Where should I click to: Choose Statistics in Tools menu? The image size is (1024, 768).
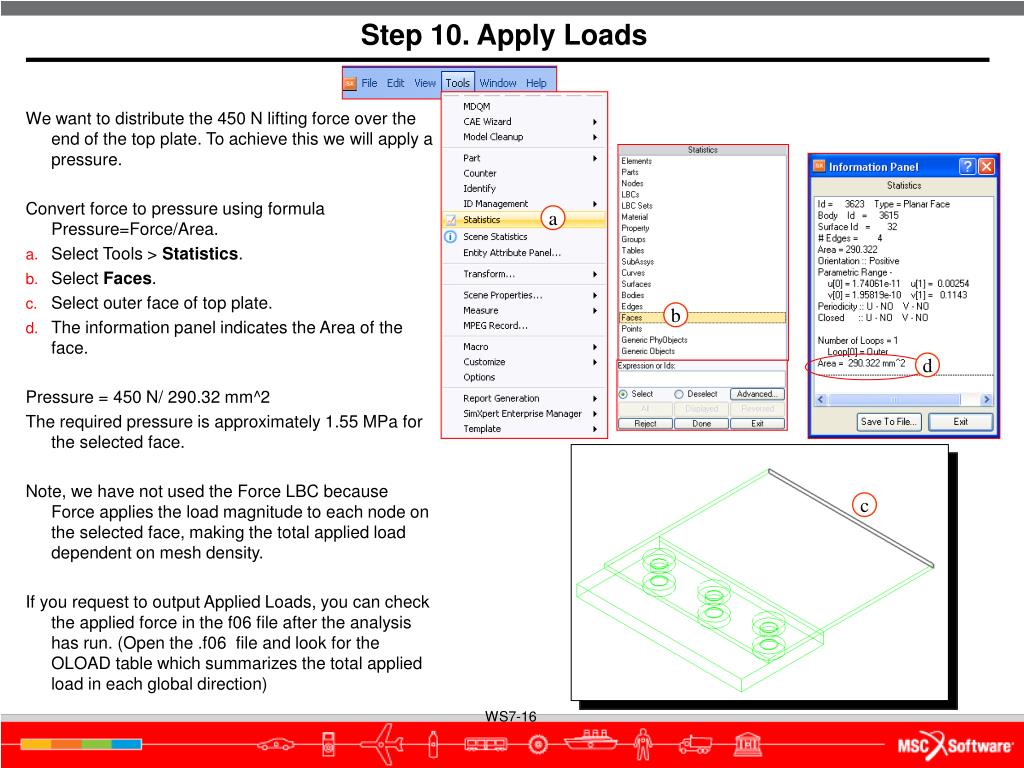click(x=524, y=220)
